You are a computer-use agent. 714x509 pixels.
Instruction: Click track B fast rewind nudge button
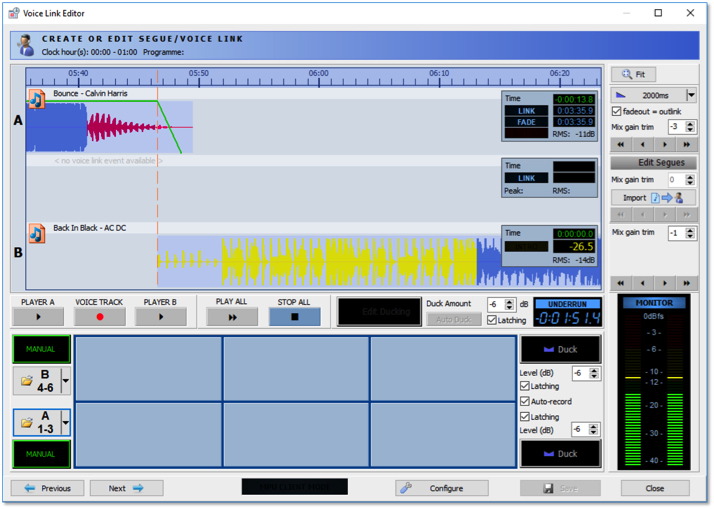[x=621, y=283]
